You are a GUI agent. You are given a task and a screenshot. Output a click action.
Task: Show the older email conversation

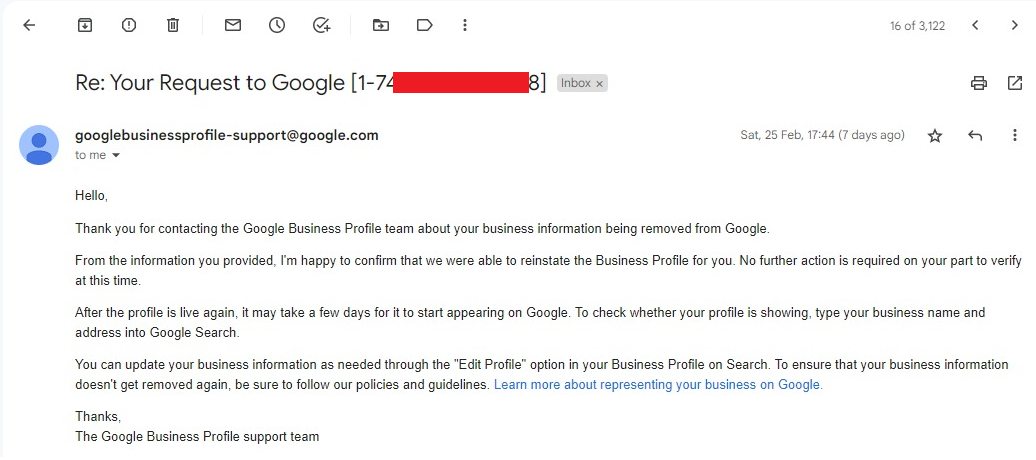1014,25
